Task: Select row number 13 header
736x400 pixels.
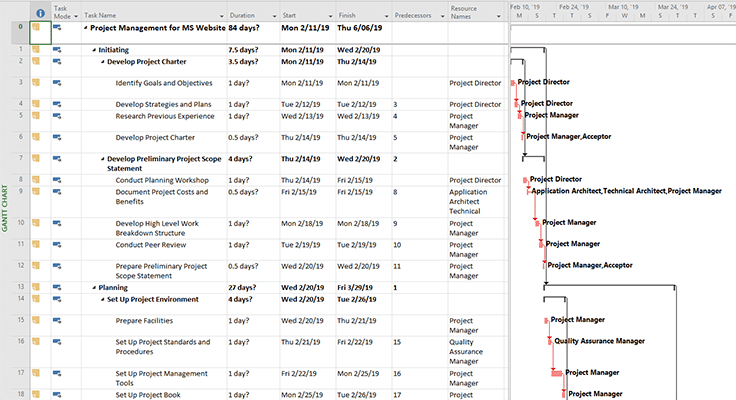Action: (21, 287)
